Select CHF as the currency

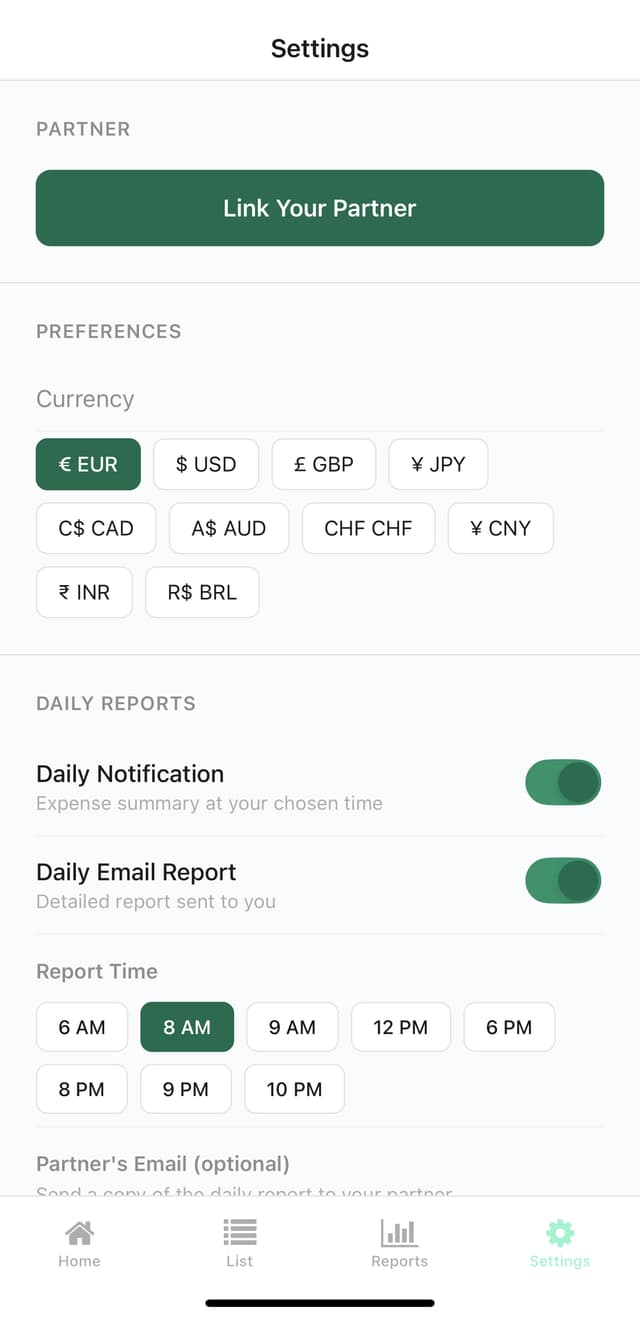[x=368, y=528]
